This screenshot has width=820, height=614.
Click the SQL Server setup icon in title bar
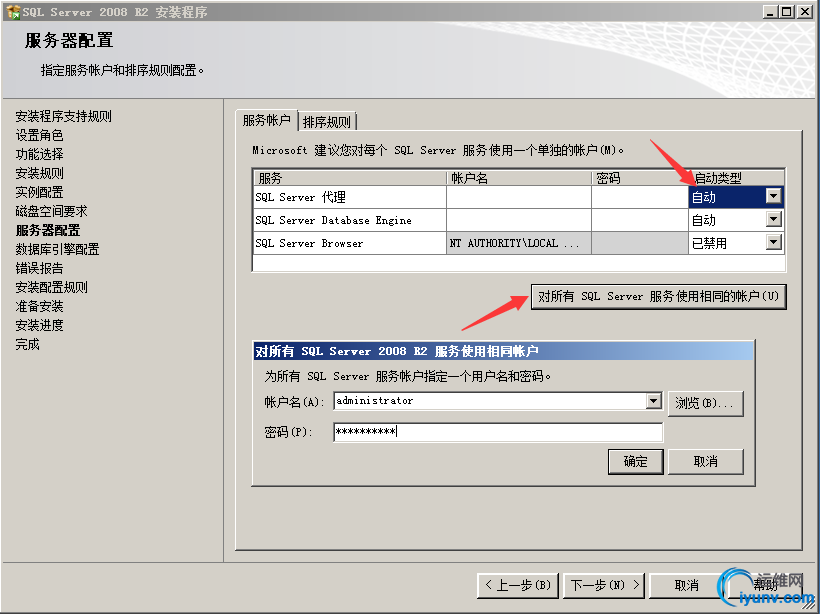point(13,12)
